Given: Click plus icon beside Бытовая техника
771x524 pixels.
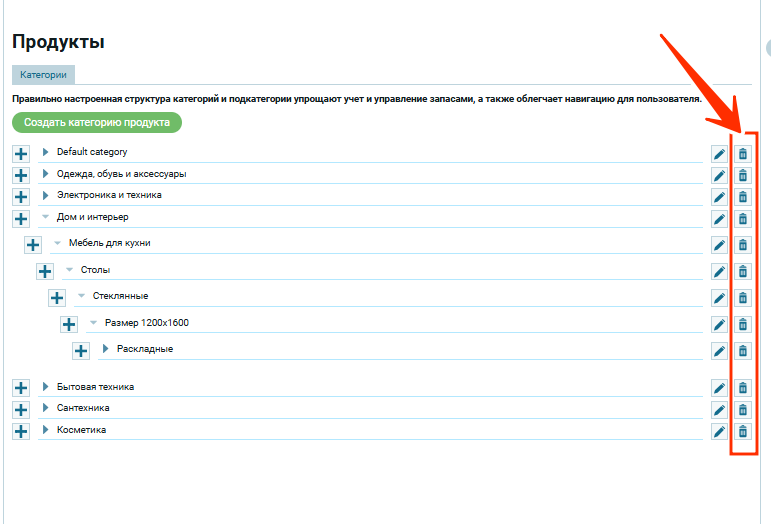Looking at the screenshot, I should (21, 388).
